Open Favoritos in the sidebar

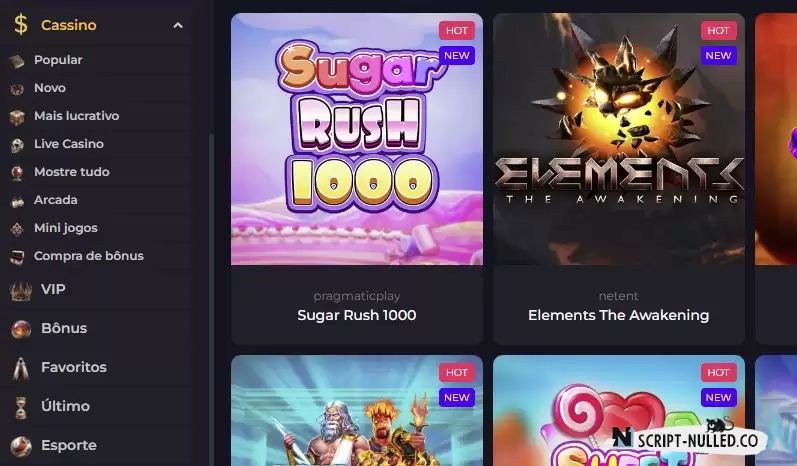(74, 367)
